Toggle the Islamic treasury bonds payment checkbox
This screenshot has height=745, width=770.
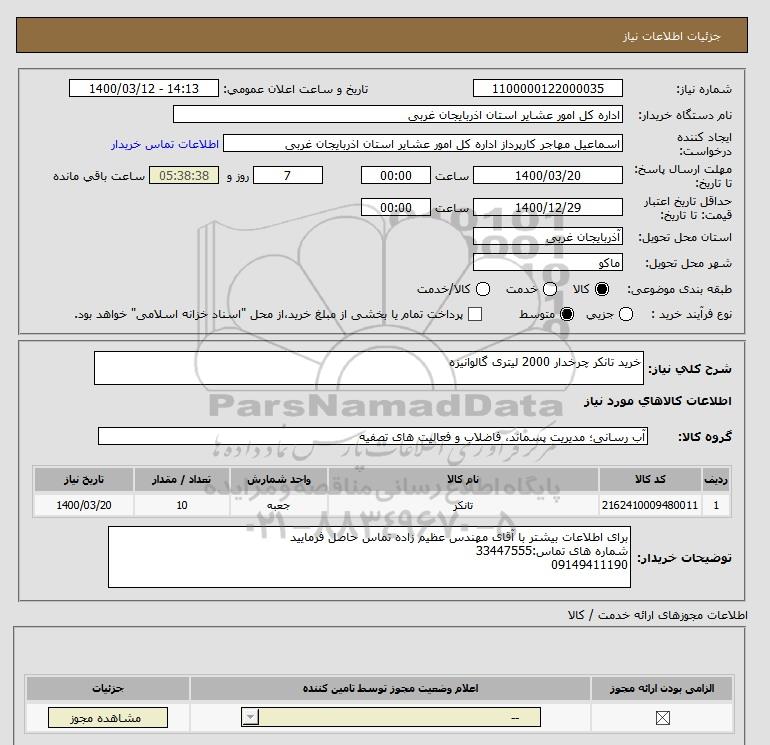click(x=475, y=314)
